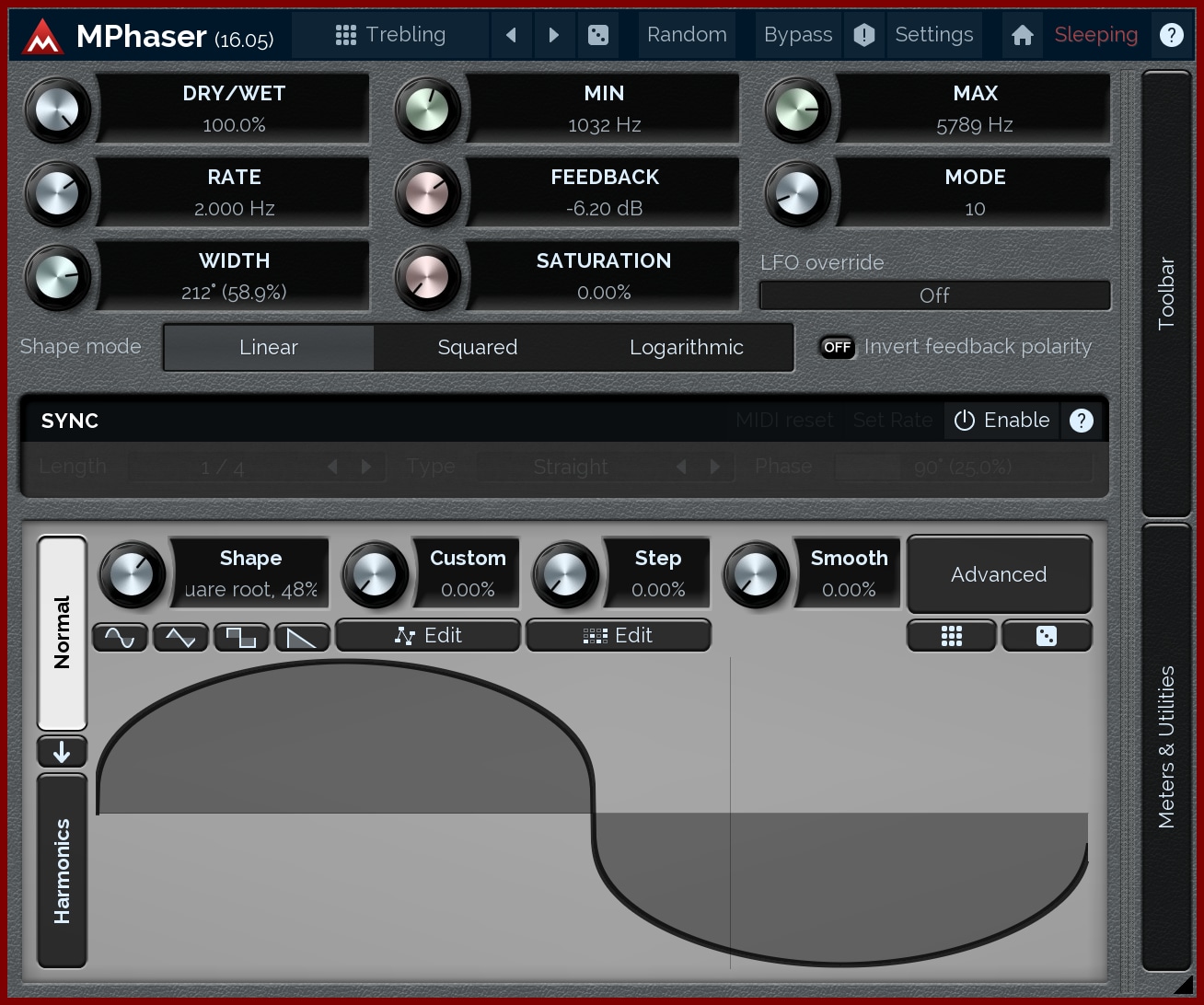Open the LFO override Off dropdown
Screen dimensions: 1204x1005
[934, 295]
